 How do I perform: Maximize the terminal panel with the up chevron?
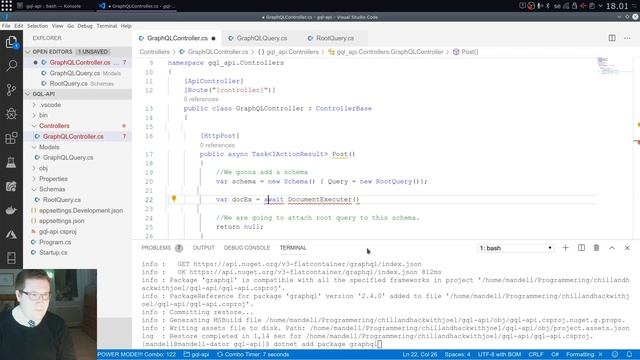[x=612, y=248]
